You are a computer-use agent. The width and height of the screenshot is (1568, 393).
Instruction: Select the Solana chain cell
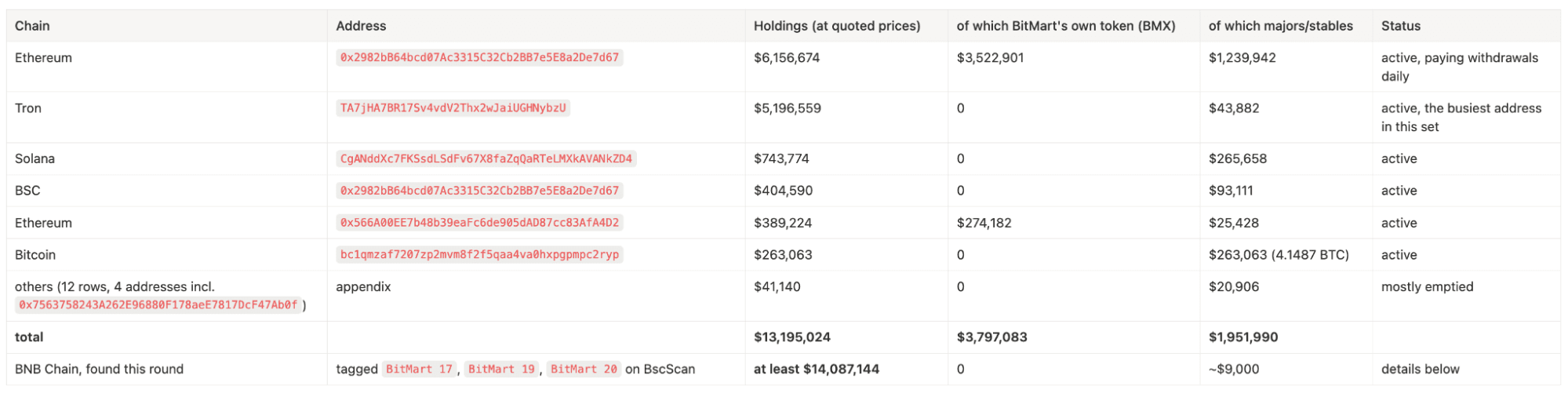[x=35, y=158]
